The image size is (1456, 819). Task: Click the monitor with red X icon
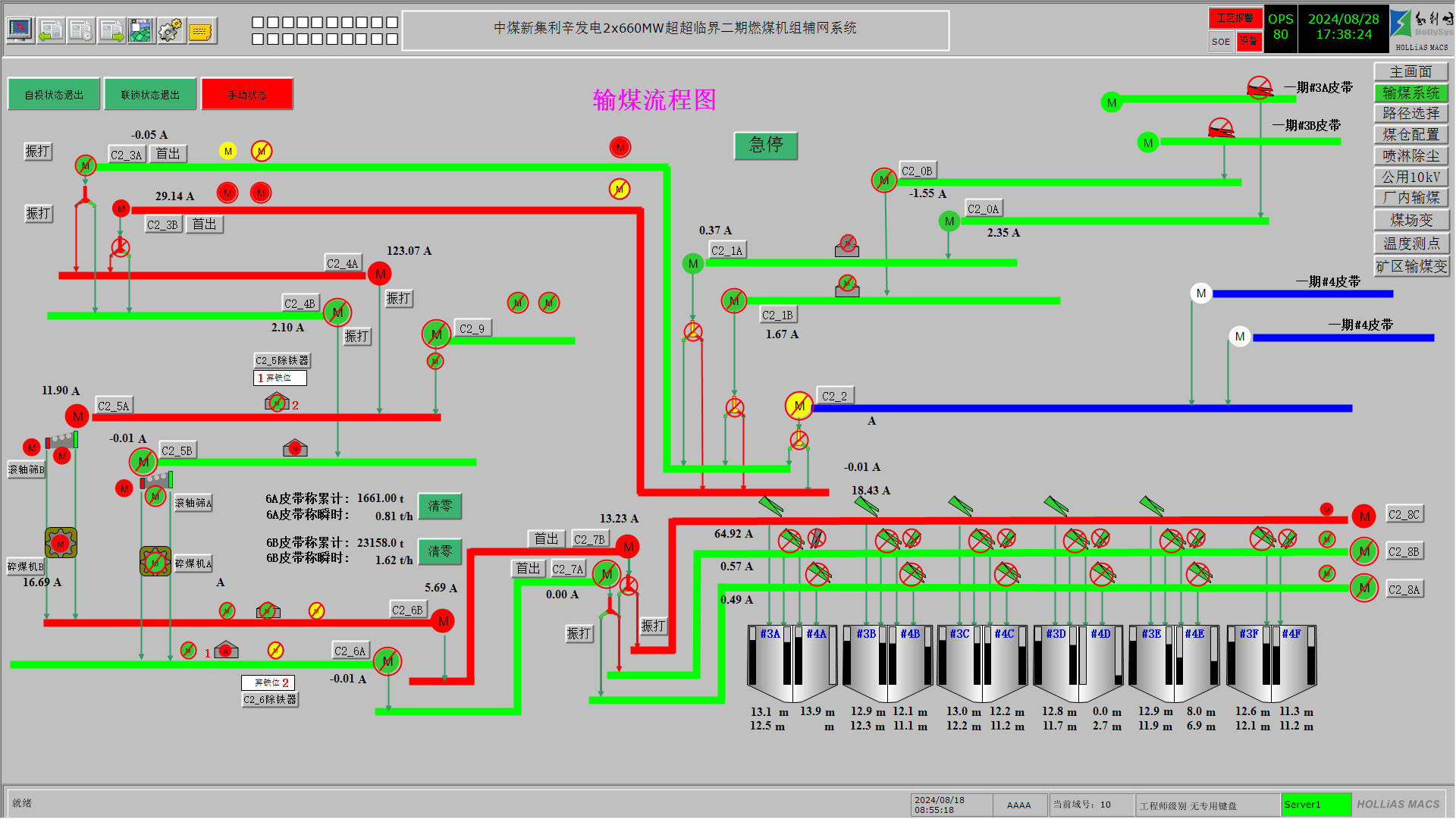(x=20, y=30)
